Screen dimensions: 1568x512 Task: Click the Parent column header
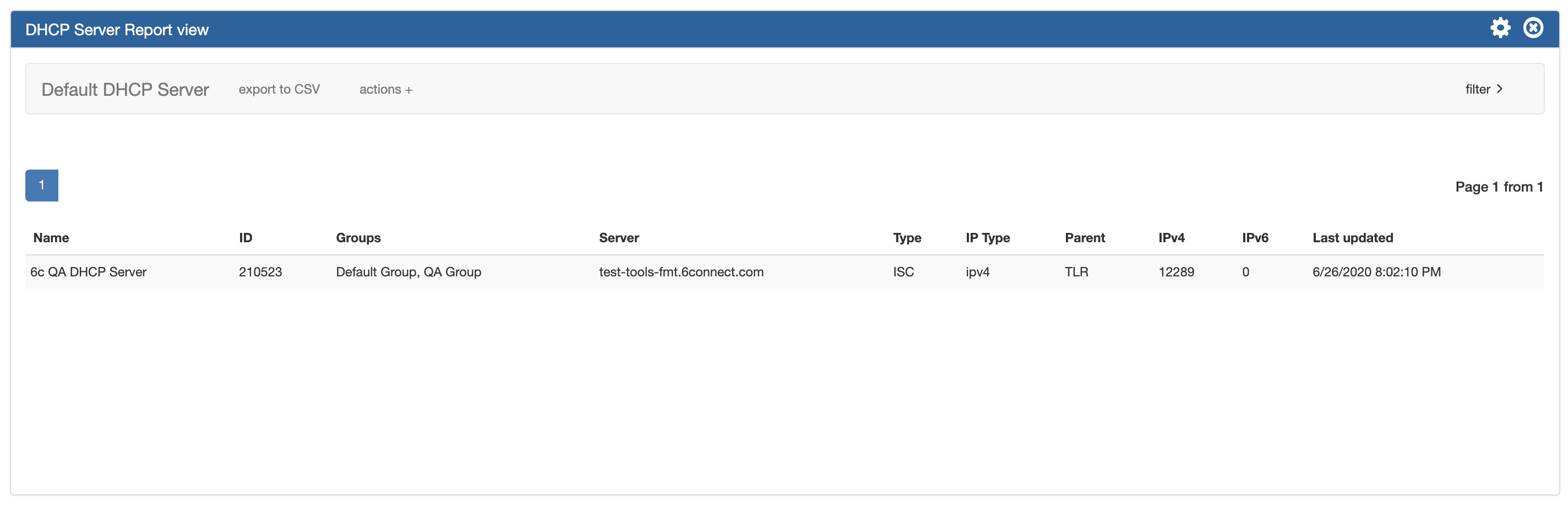pyautogui.click(x=1084, y=238)
